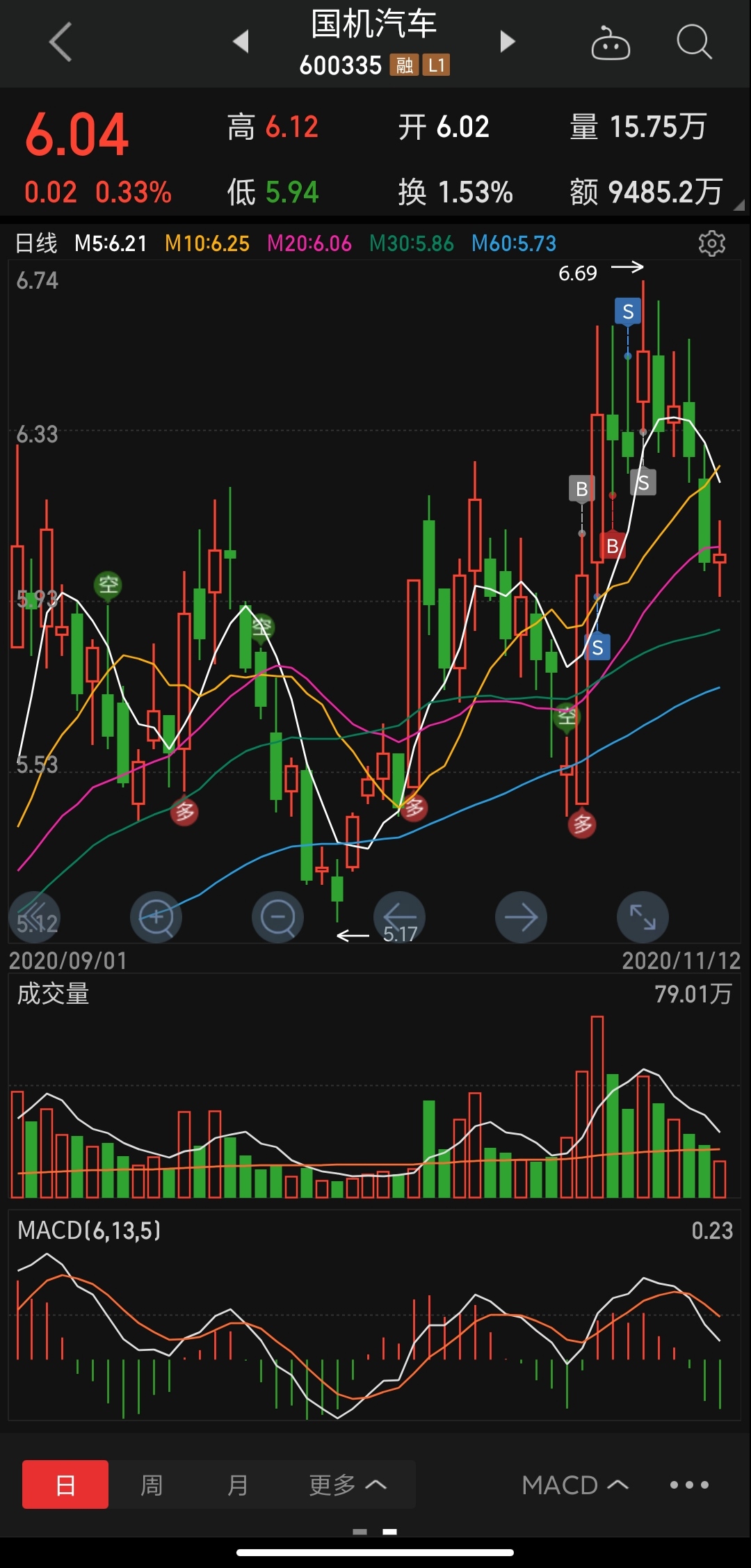Tap the volume figure 15.75万
This screenshot has width=751, height=1568.
tap(659, 127)
